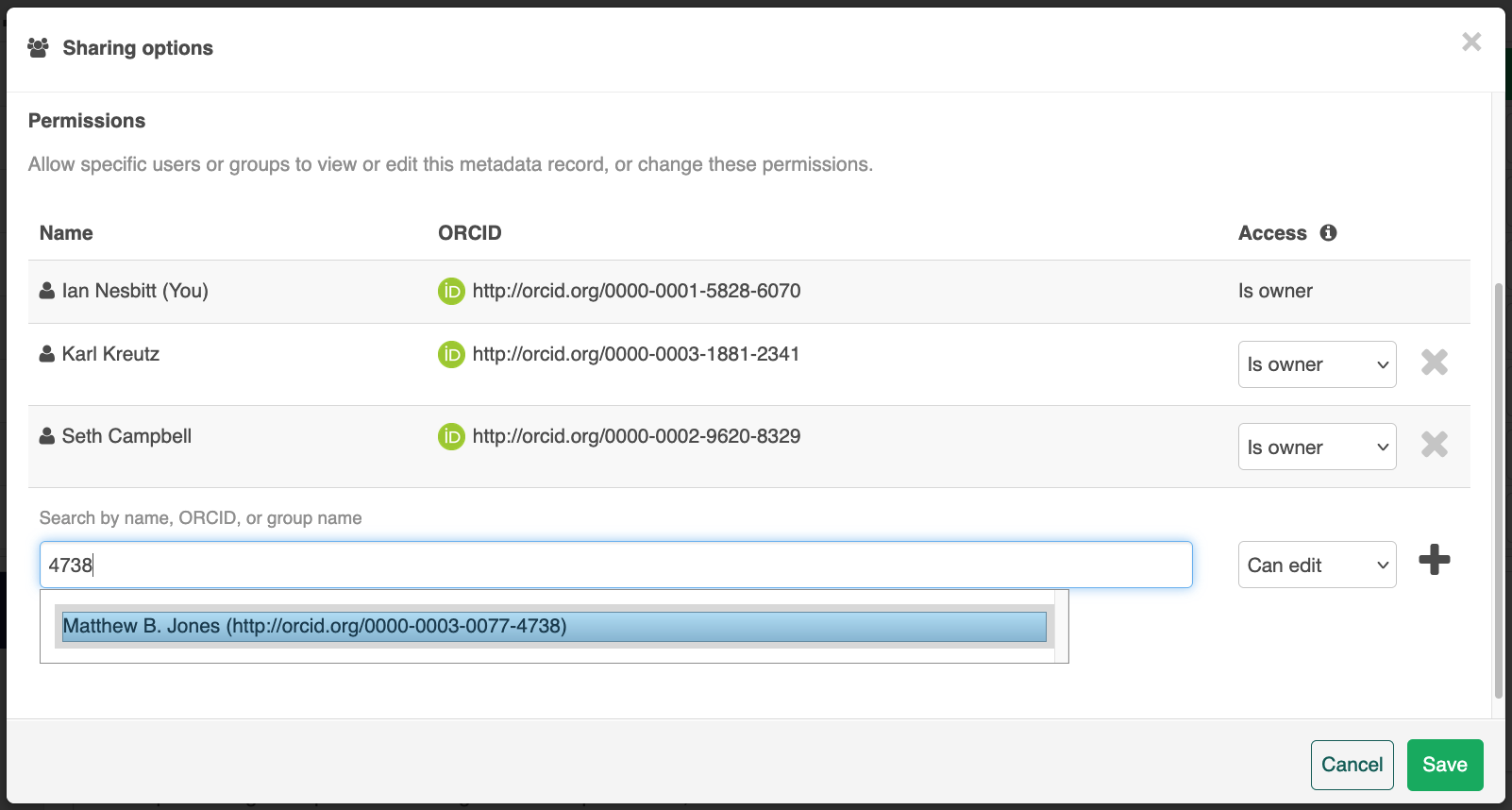This screenshot has height=810, width=1512.
Task: Click ORCID iD icon in Ian Nesbitt row
Action: [451, 291]
